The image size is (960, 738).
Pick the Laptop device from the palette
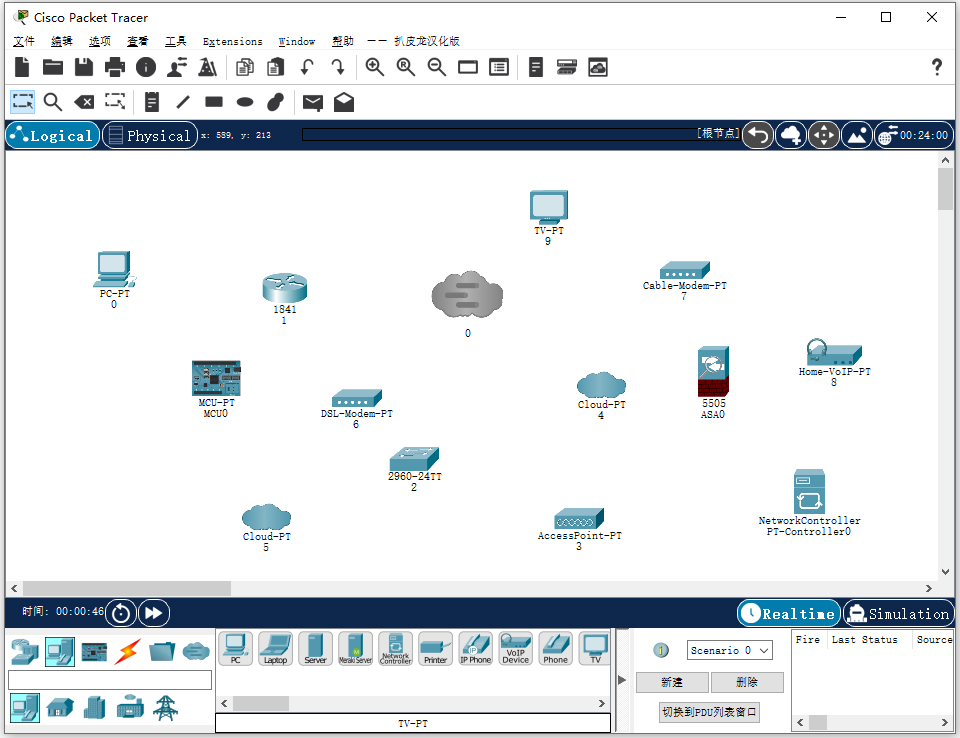(275, 649)
